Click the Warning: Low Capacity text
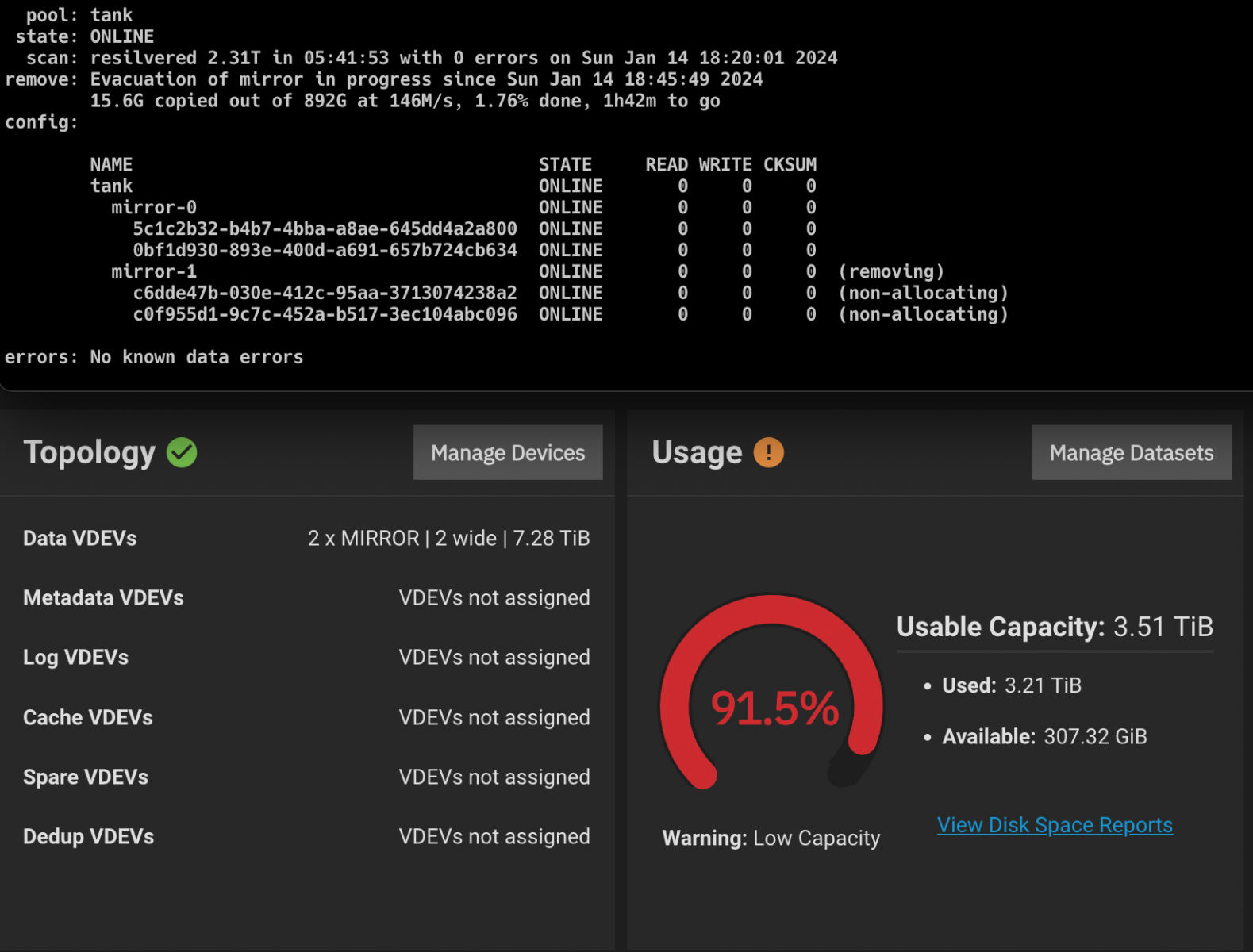Viewport: 1253px width, 952px height. click(x=771, y=839)
